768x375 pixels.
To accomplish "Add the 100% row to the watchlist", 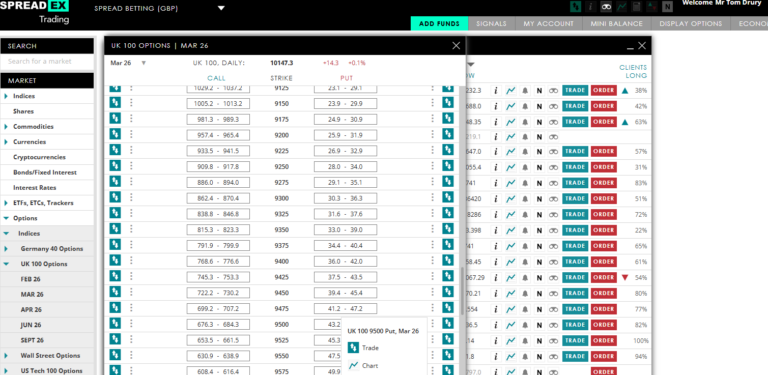I will pyautogui.click(x=553, y=340).
